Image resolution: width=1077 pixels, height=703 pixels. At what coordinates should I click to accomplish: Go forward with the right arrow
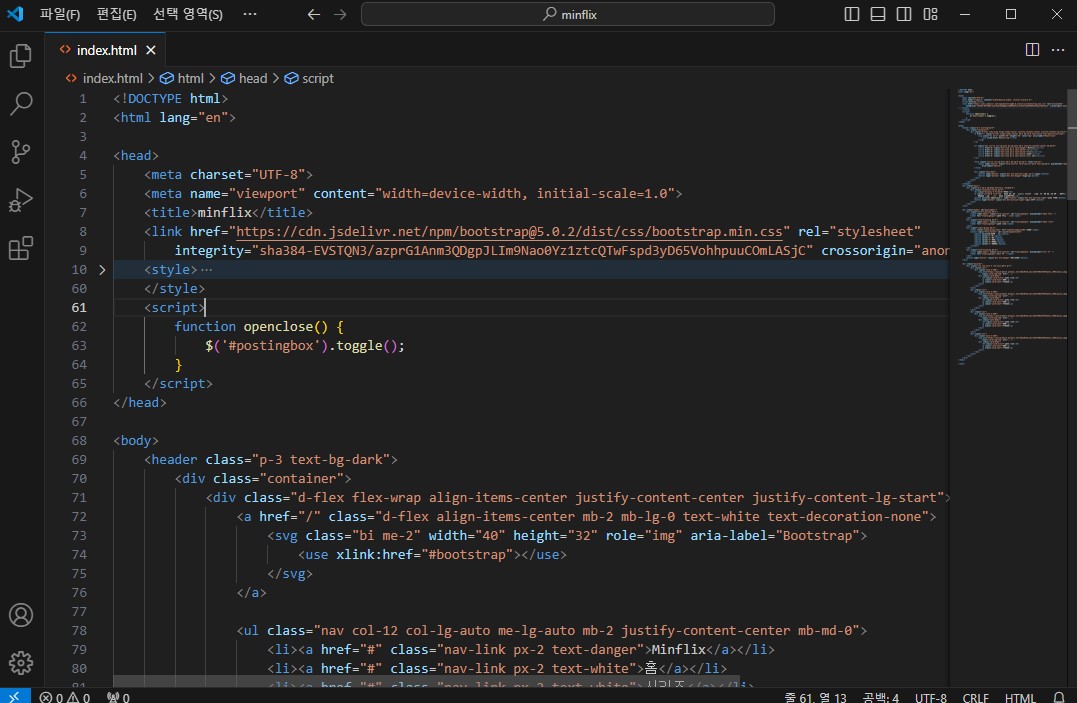pos(340,14)
